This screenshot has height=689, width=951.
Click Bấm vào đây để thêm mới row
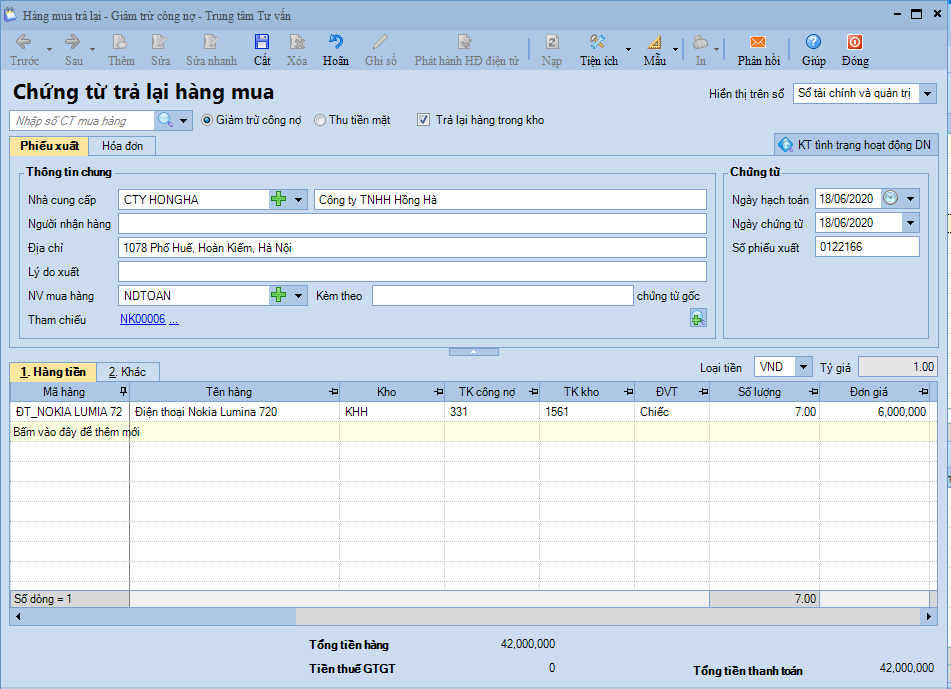[x=473, y=431]
